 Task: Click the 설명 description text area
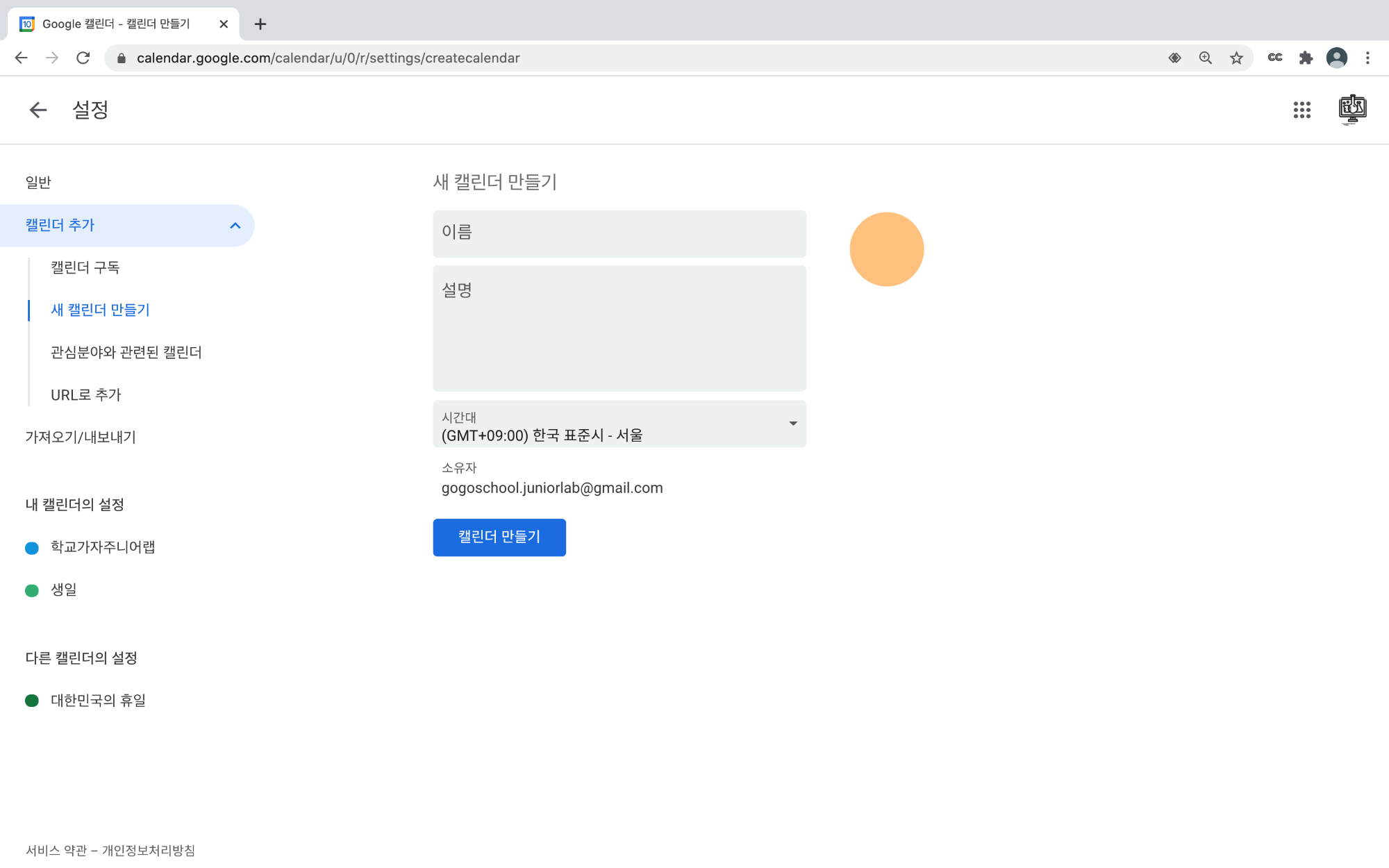coord(619,328)
